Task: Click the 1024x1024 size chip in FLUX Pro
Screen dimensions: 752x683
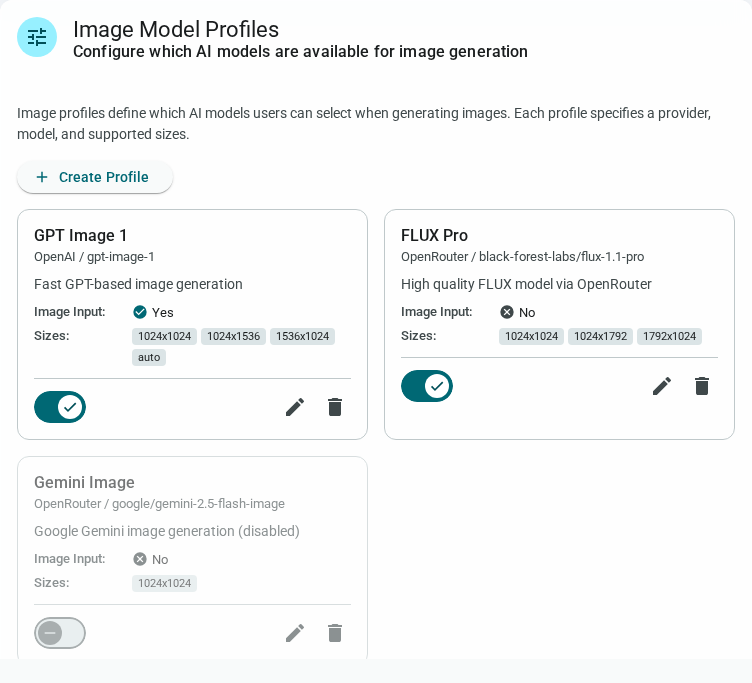Action: [x=531, y=336]
